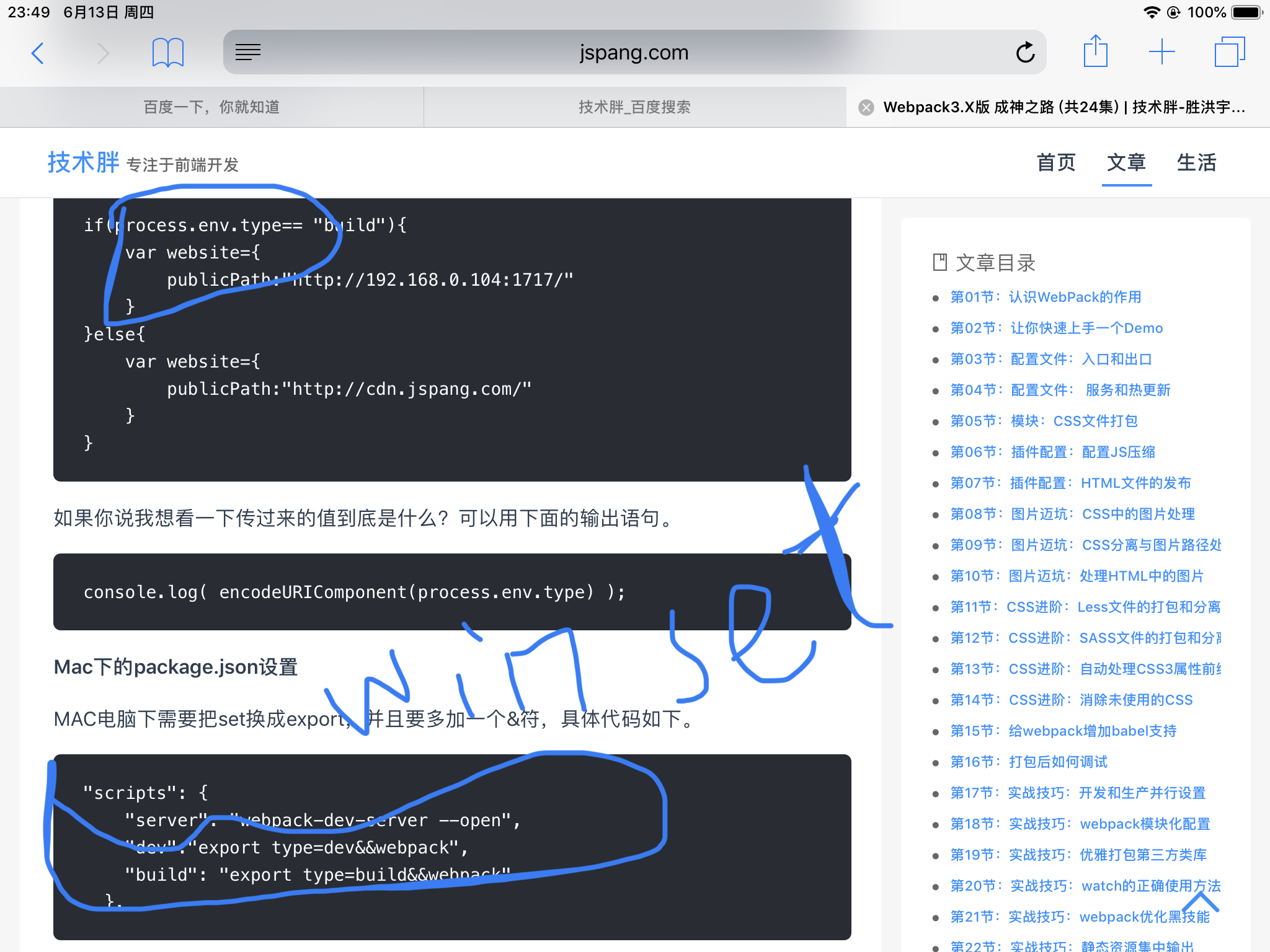Show all tabs overview icon
This screenshot has height=952, width=1270.
(1229, 52)
